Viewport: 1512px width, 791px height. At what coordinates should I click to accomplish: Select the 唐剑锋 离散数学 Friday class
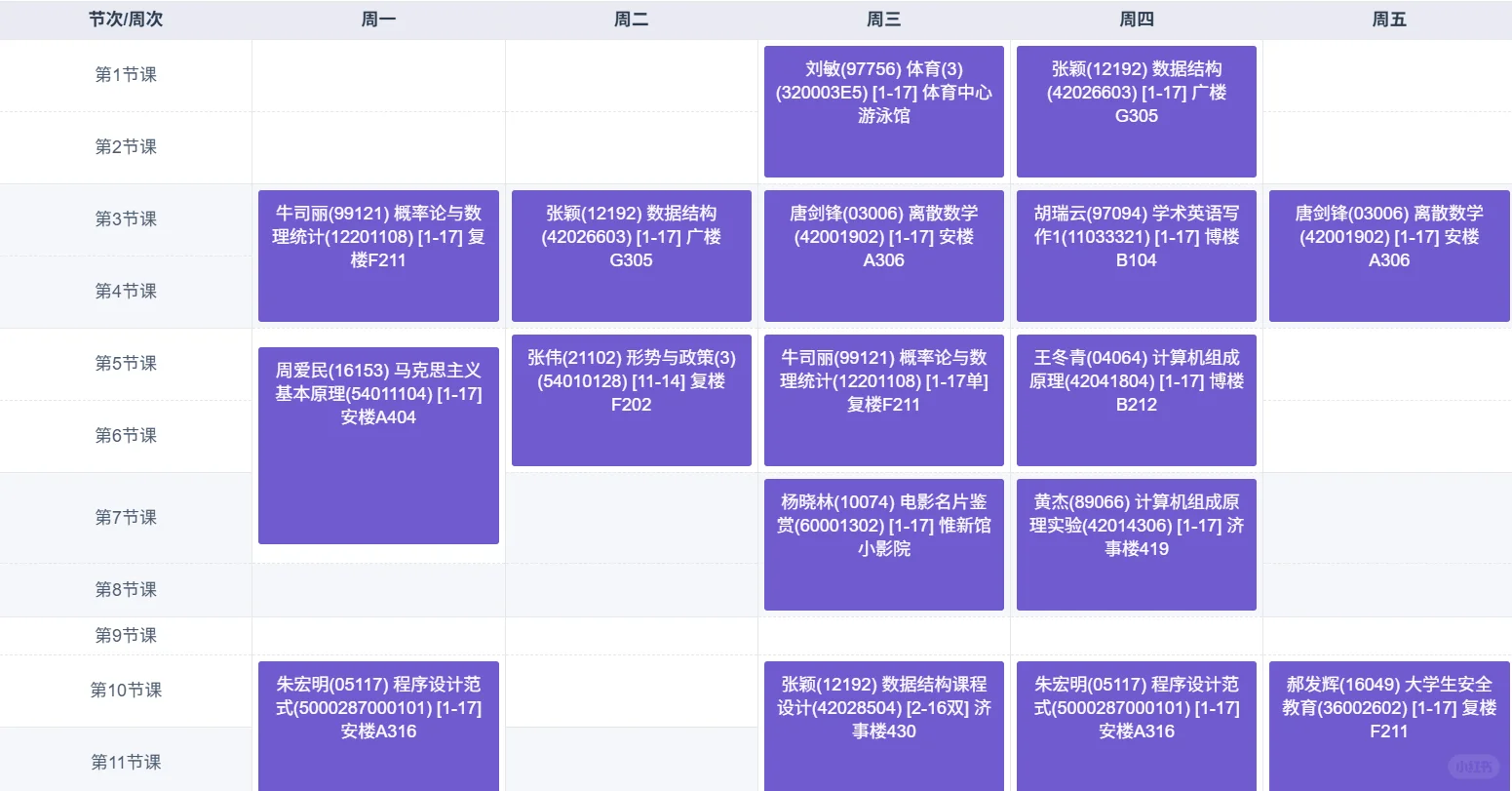click(x=1388, y=255)
